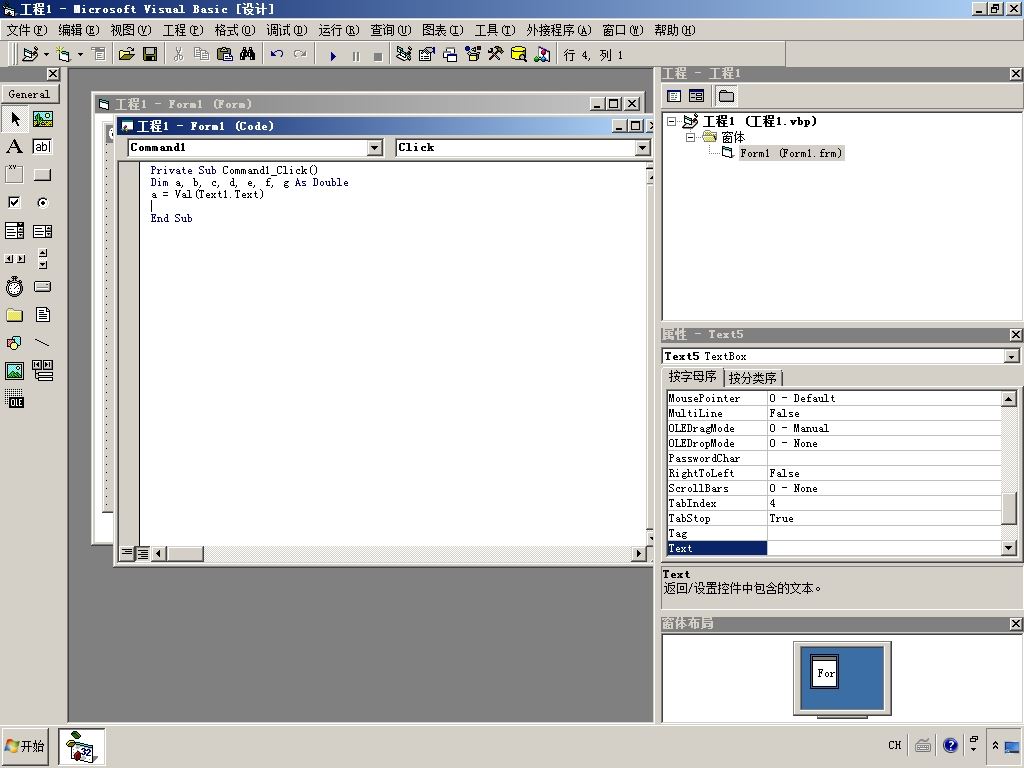Select the CommandButton tool

pyautogui.click(x=42, y=175)
